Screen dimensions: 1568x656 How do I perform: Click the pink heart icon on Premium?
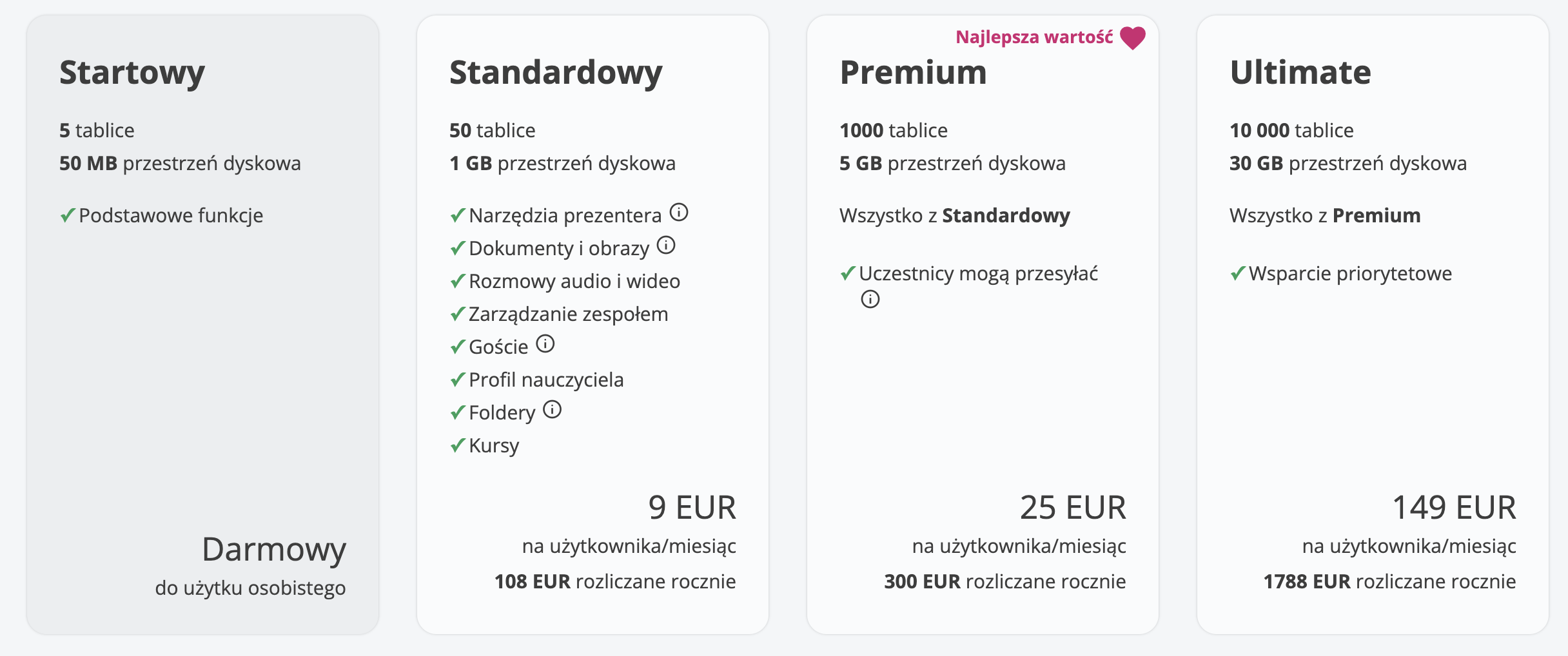click(x=1133, y=37)
